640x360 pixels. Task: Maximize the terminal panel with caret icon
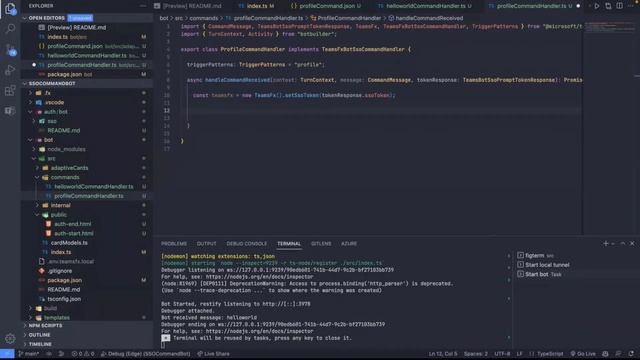(x=623, y=243)
